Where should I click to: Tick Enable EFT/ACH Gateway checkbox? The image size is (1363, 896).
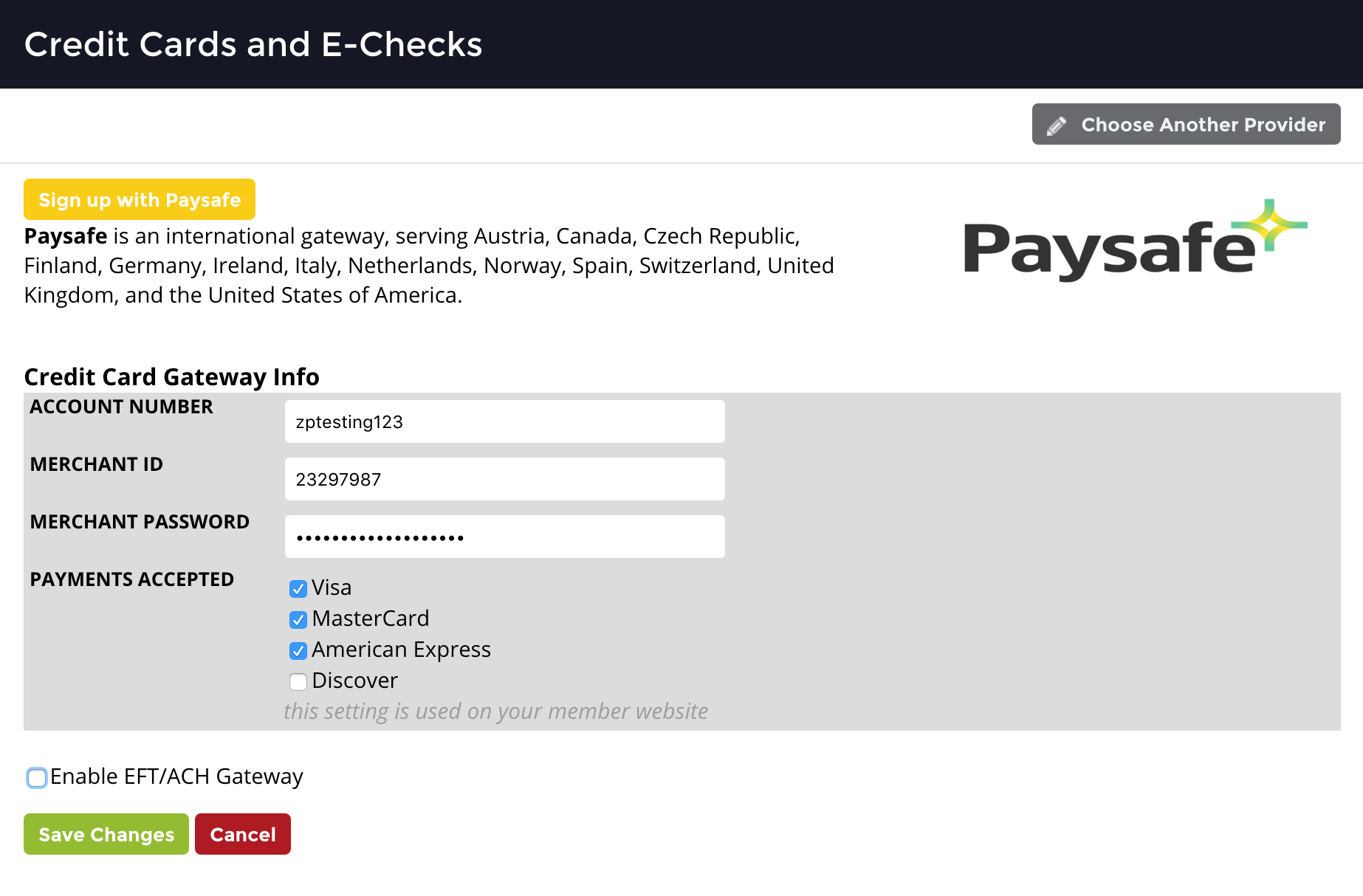[x=37, y=777]
